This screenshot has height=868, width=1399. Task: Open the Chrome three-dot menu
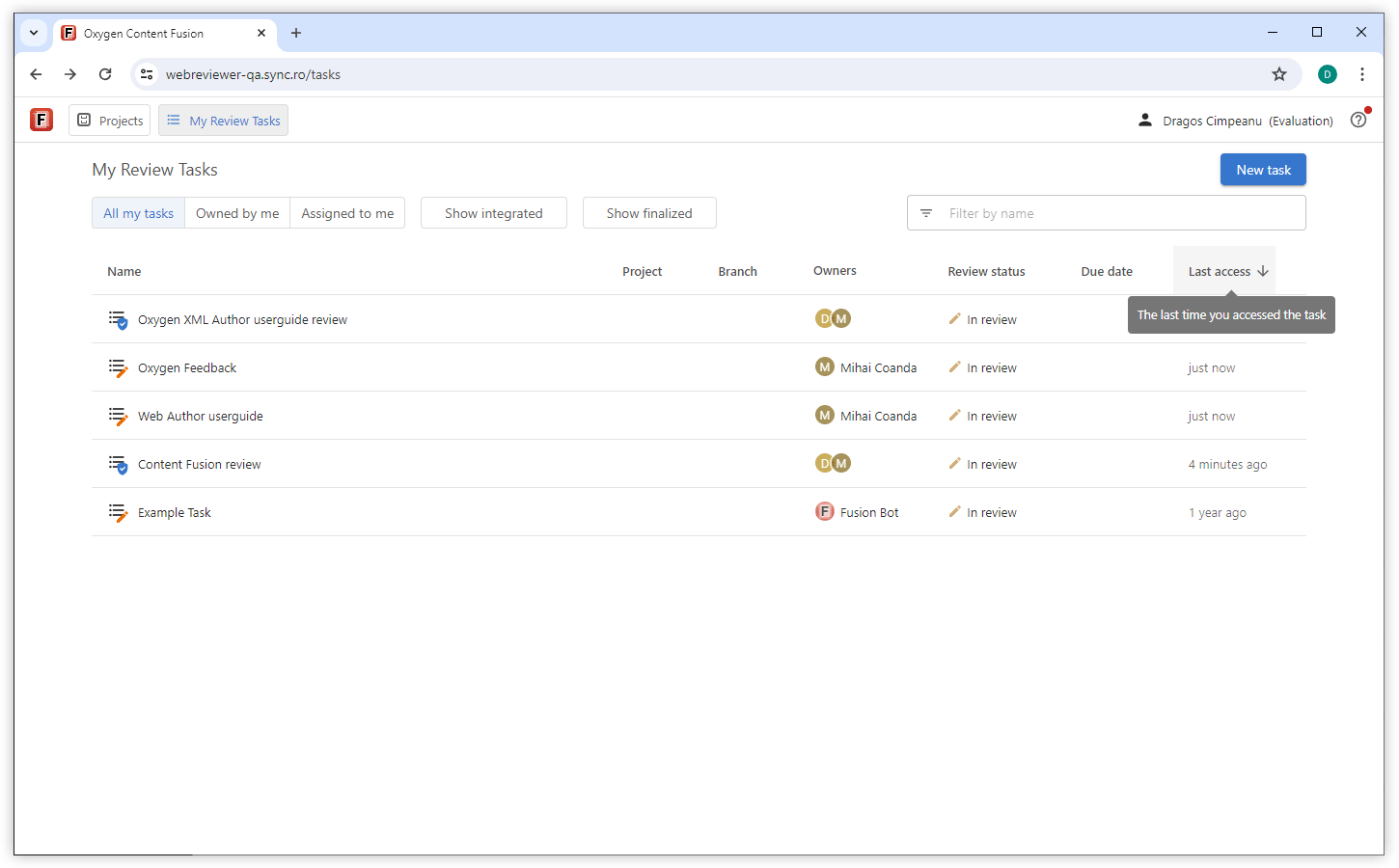1362,74
